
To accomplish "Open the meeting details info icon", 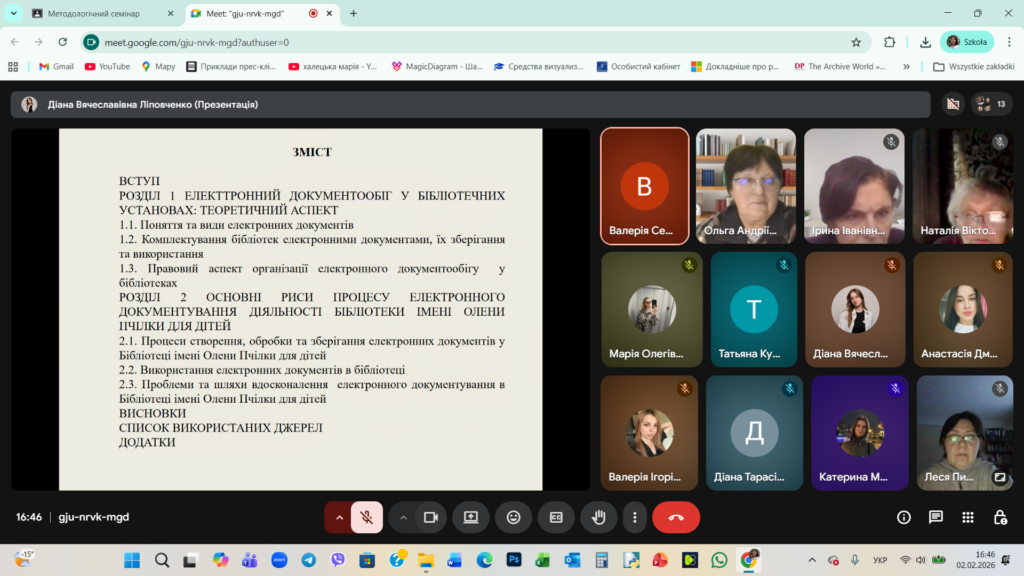I will coord(904,517).
